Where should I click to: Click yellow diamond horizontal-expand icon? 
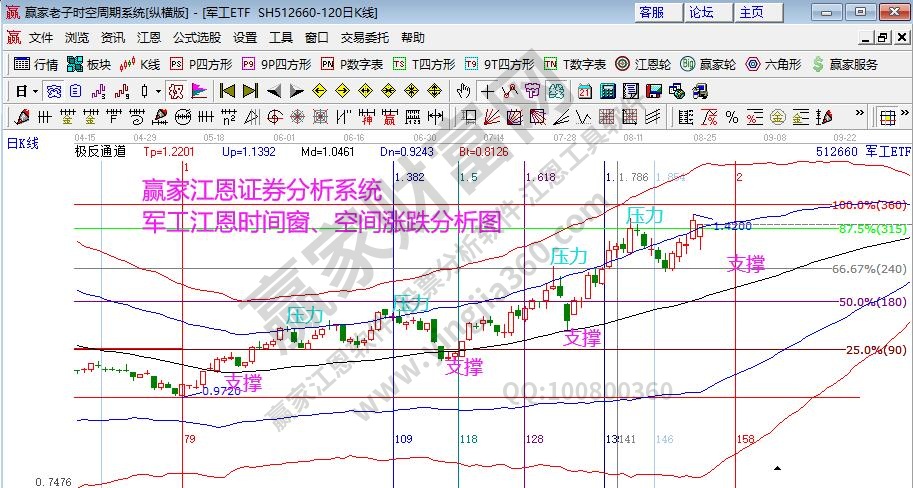(x=365, y=91)
